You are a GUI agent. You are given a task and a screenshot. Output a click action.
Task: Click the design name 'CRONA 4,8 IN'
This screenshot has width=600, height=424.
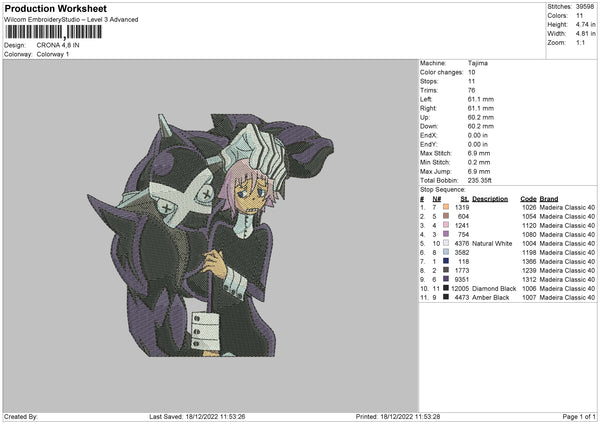coord(58,45)
